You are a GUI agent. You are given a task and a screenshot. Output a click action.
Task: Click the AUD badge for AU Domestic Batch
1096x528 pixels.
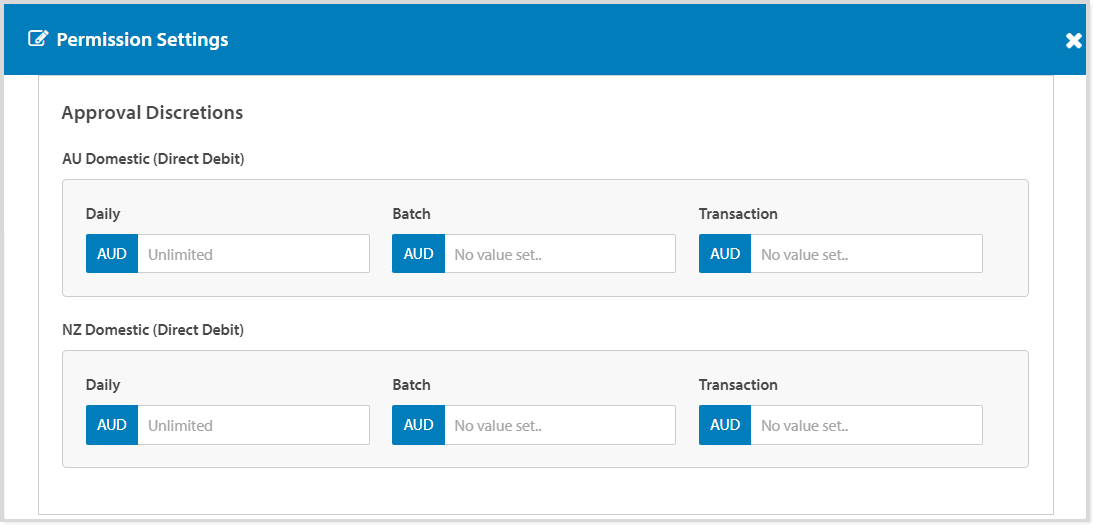pyautogui.click(x=418, y=254)
